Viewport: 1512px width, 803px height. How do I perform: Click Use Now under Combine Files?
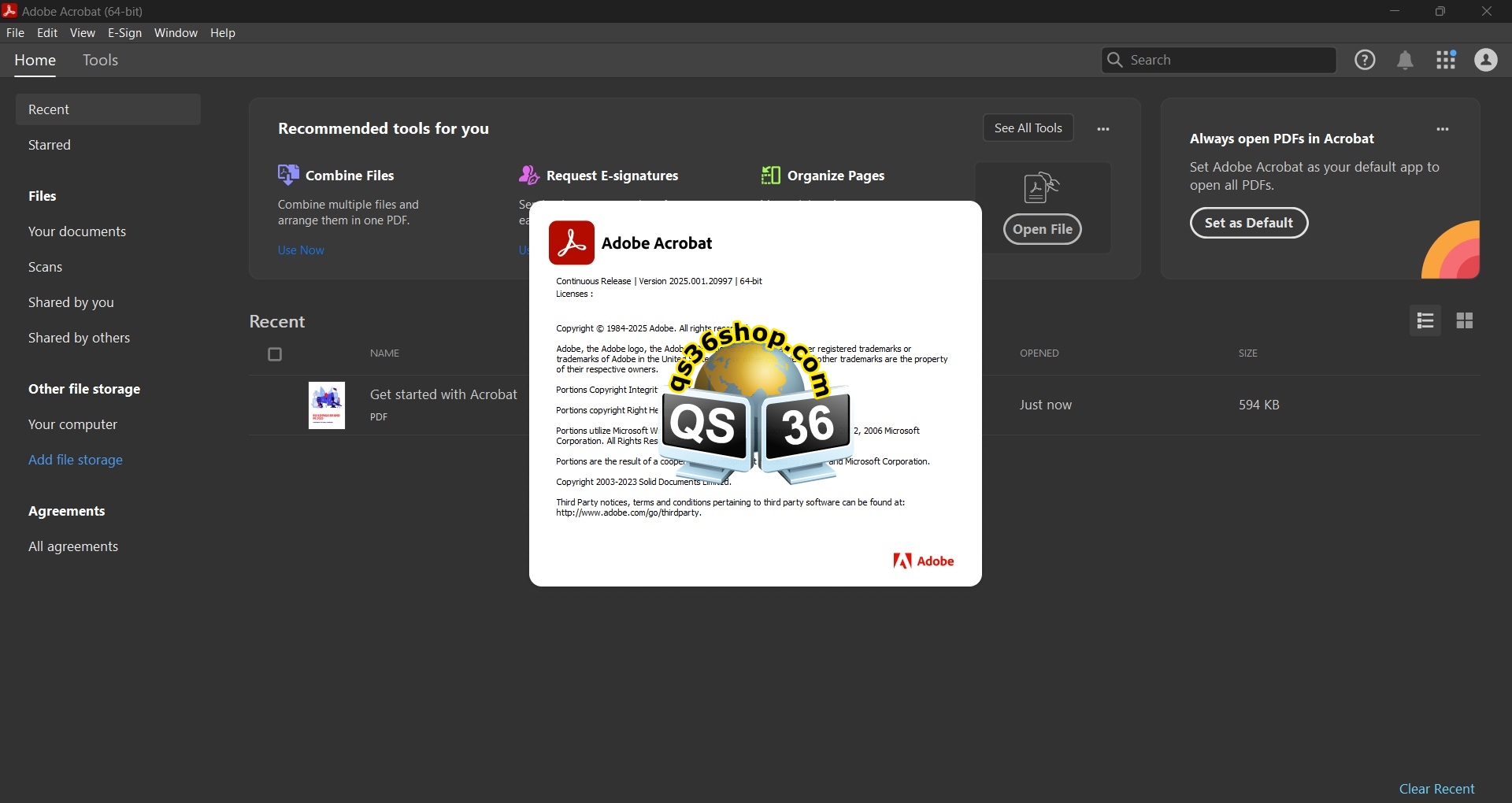[x=301, y=250]
